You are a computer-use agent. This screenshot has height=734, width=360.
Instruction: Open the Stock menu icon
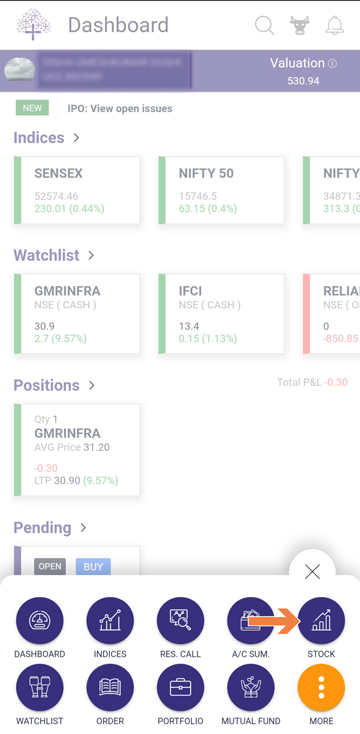(x=321, y=621)
